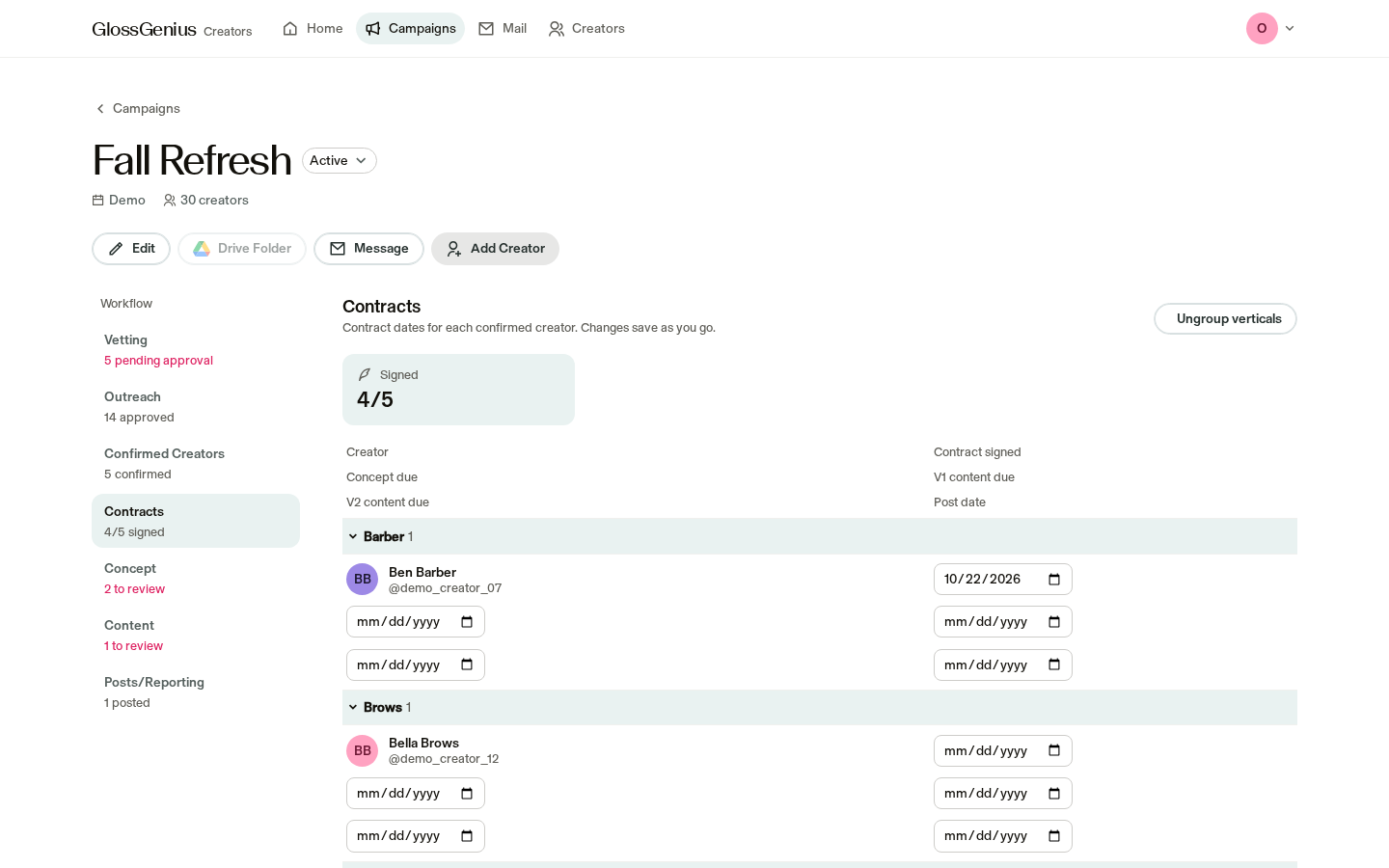
Task: Click the pencil icon on the Edit button
Action: (116, 249)
